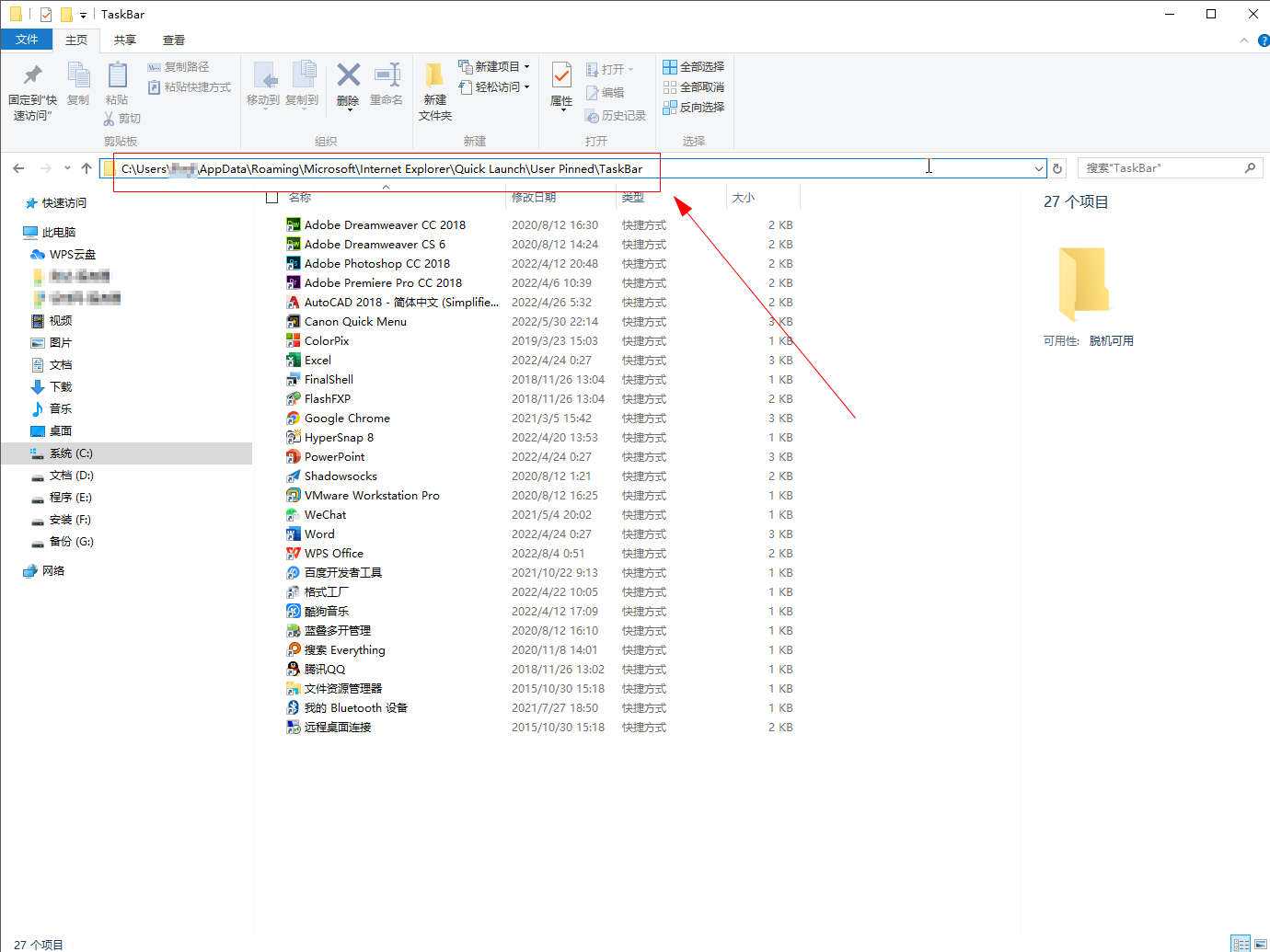Select the Excel shortcut icon
1270x952 pixels.
tap(294, 361)
